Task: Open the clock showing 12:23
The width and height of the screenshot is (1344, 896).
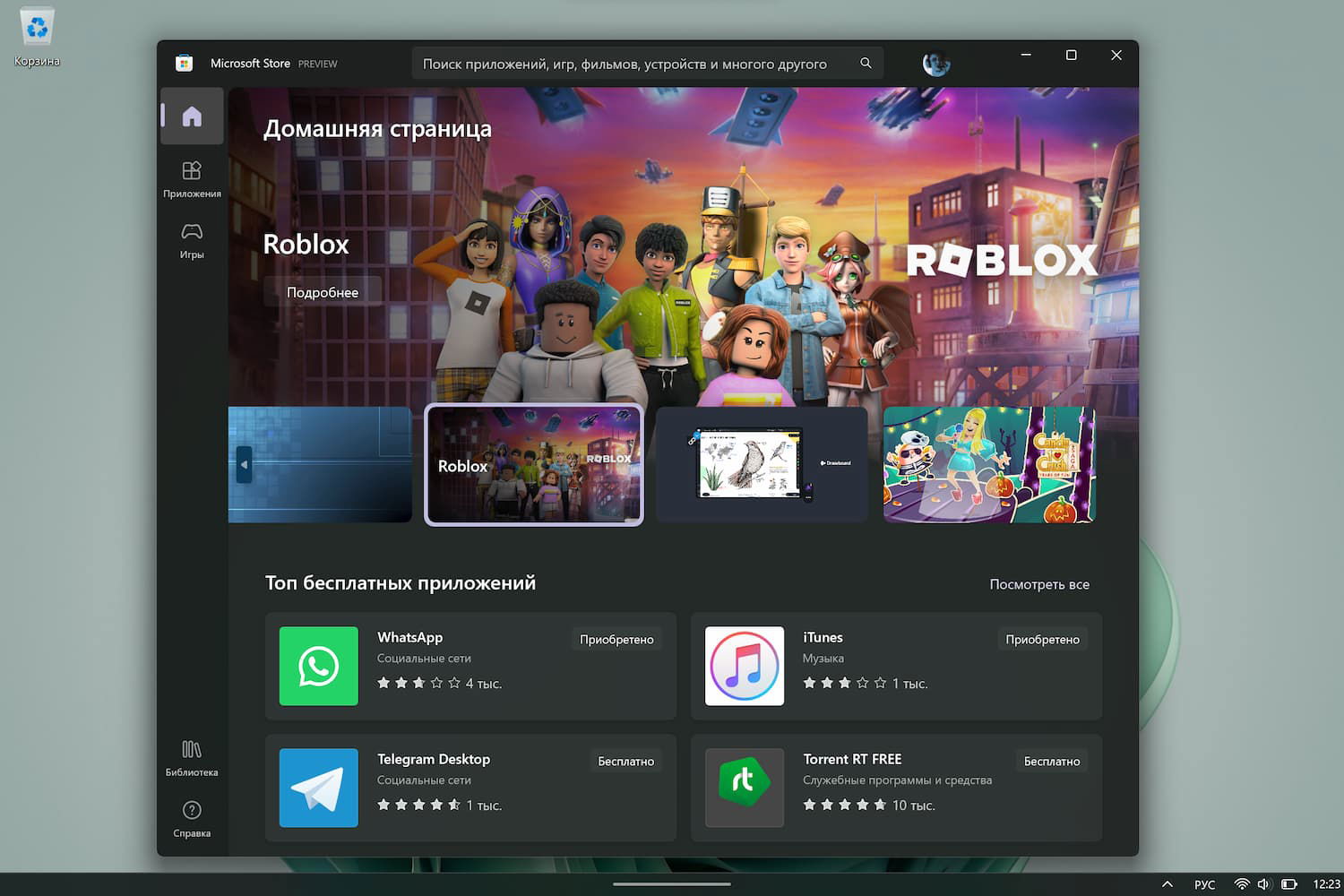Action: click(1326, 884)
